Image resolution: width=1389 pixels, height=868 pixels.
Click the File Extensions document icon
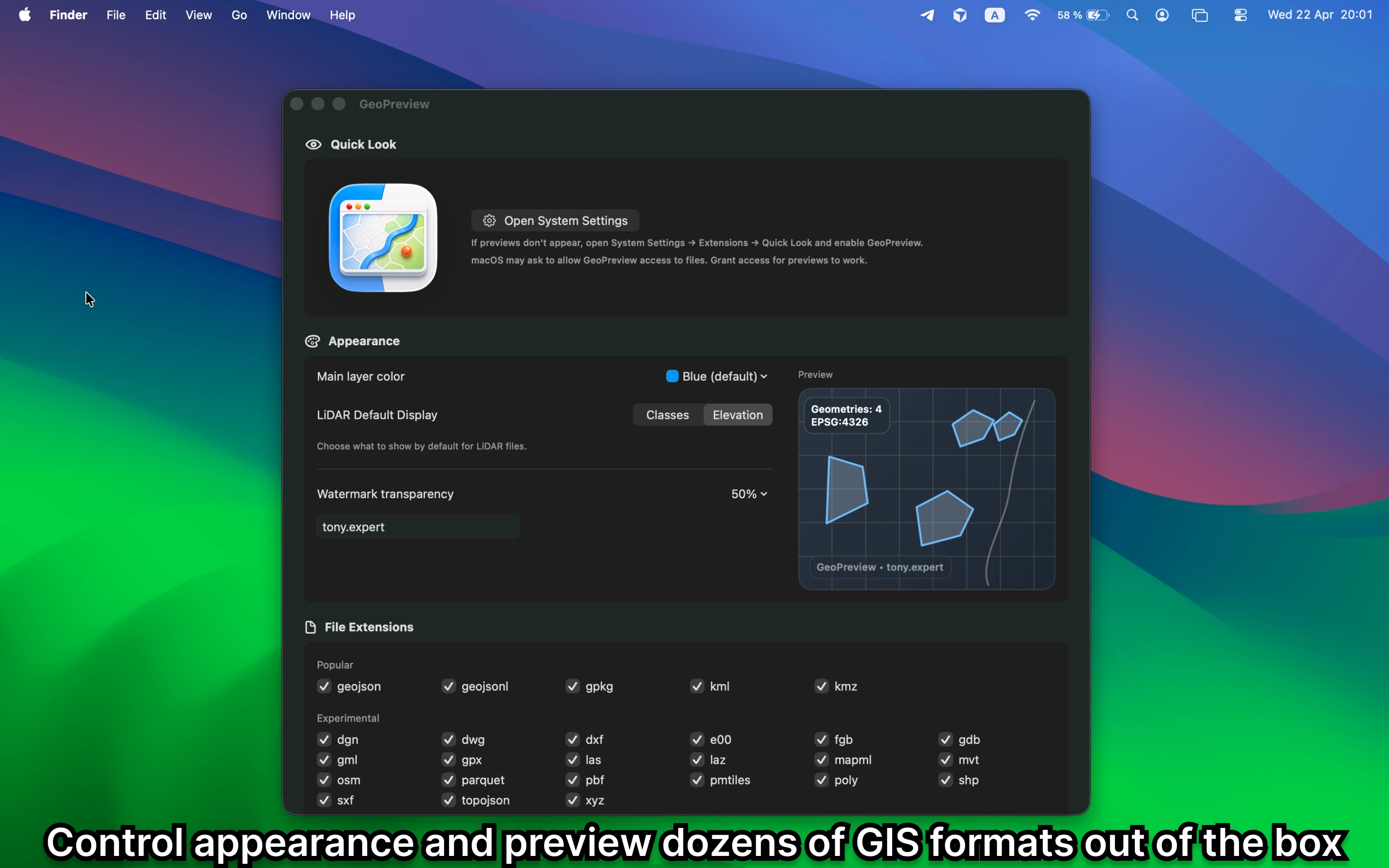click(x=311, y=627)
